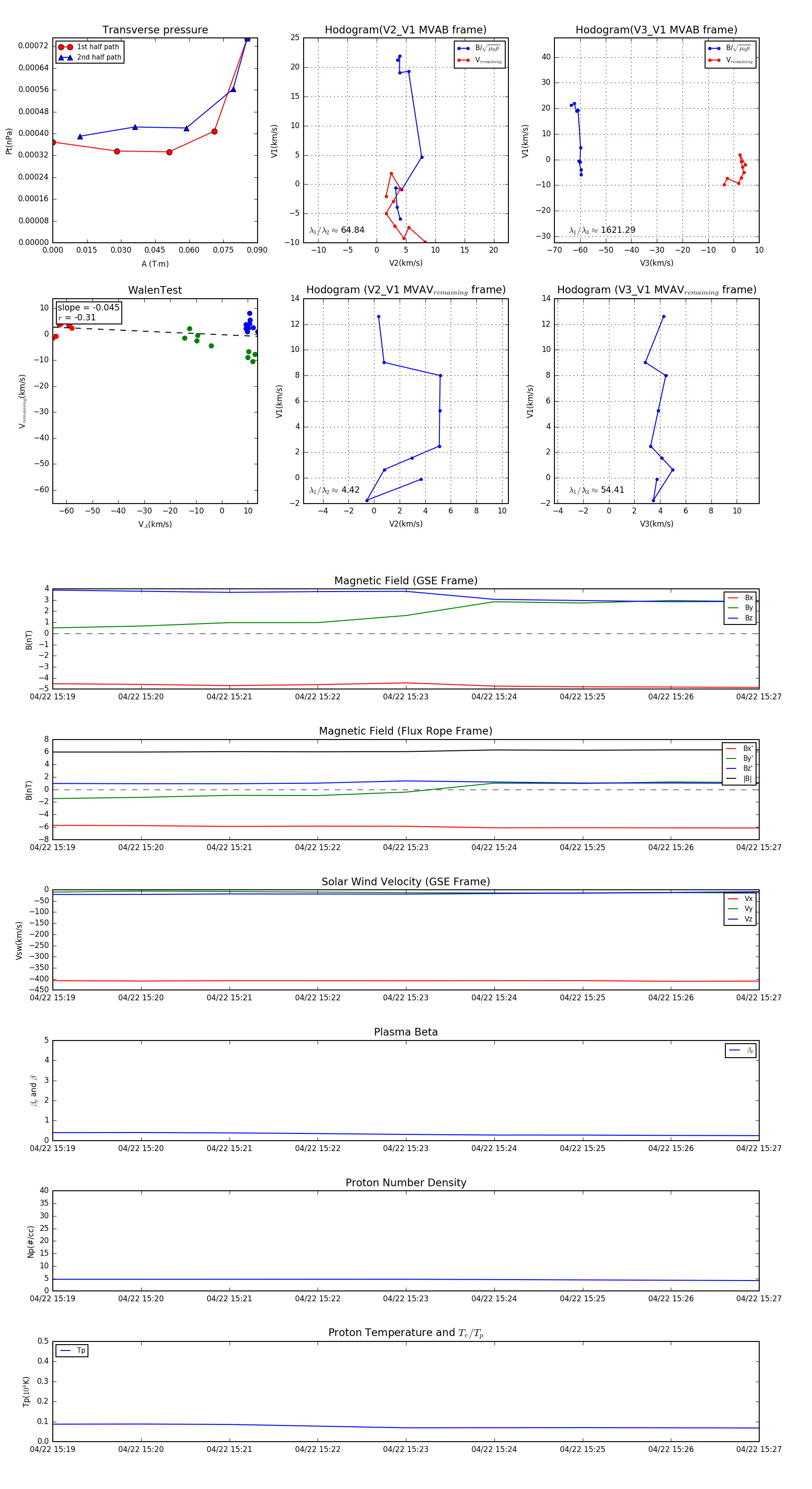Click the 'r = -0.31' annotation
This screenshot has height=1489, width=812.
[77, 317]
